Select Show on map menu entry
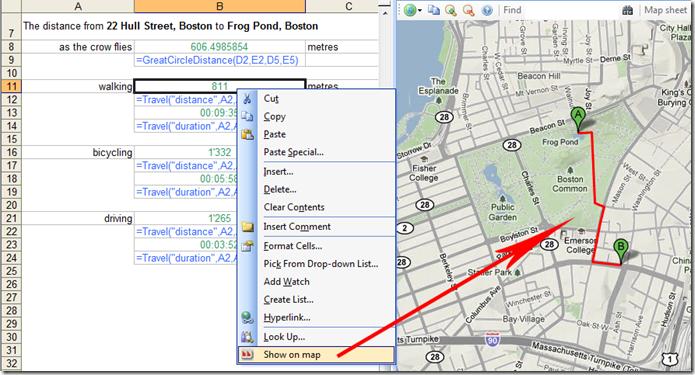Image resolution: width=695 pixels, height=375 pixels. (x=316, y=355)
